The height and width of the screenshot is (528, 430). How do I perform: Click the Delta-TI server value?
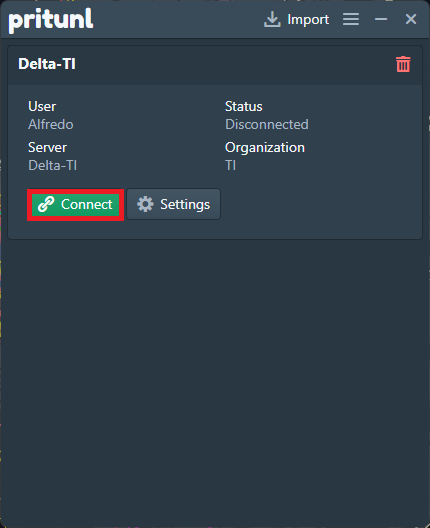53,165
